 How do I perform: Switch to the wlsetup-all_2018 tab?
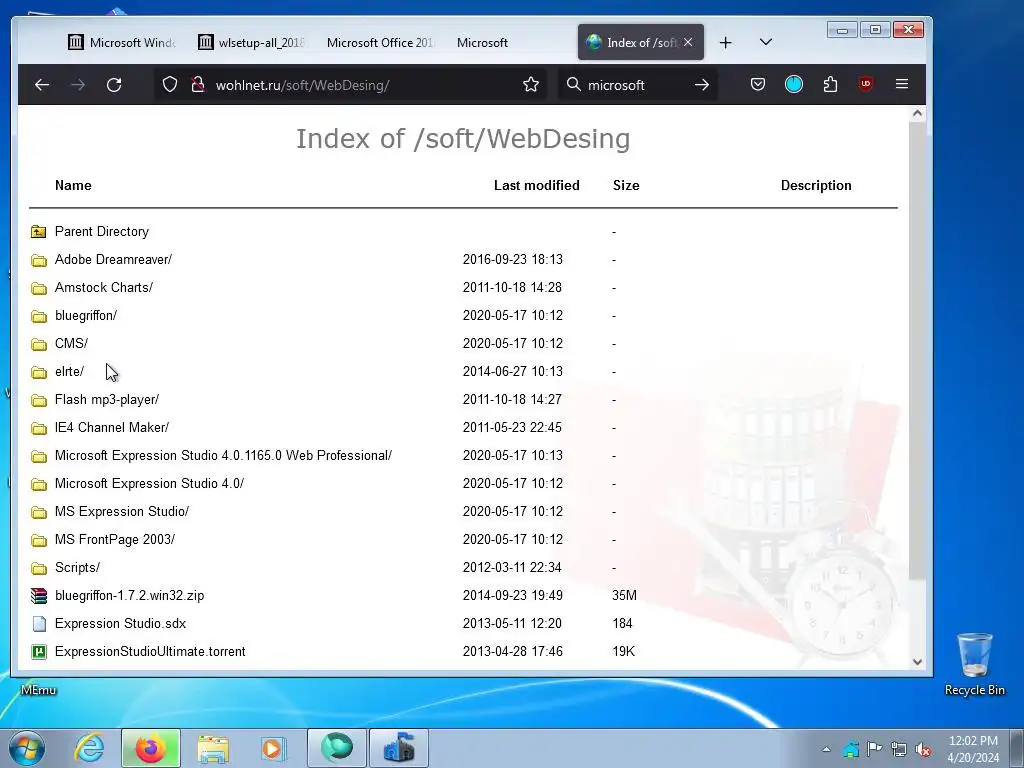point(252,42)
